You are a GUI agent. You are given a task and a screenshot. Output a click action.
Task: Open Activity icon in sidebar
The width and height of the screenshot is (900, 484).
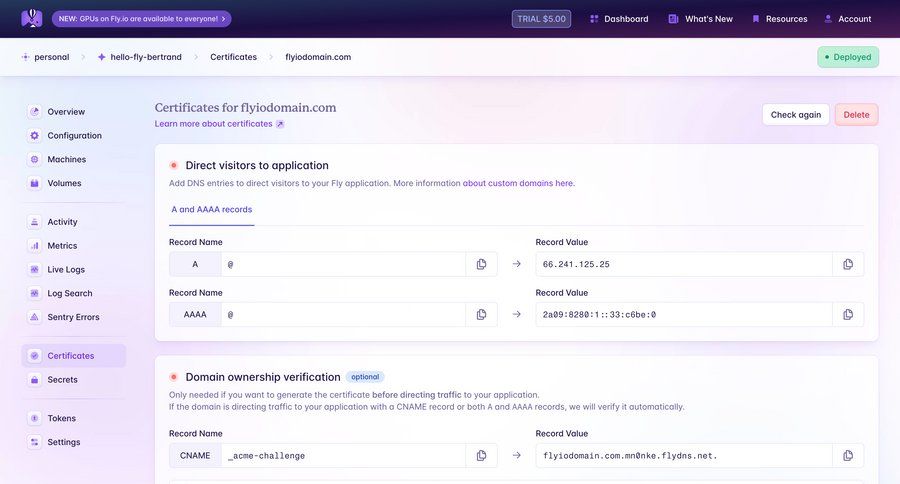[34, 222]
